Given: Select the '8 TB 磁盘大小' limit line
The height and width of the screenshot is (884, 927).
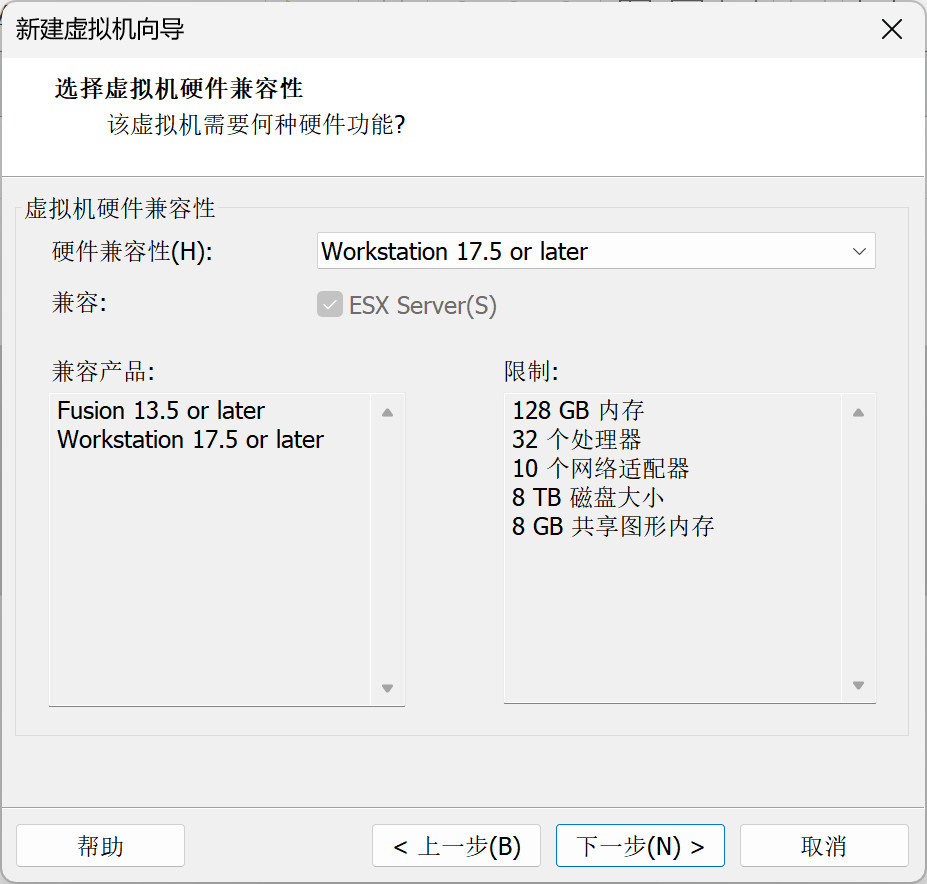Looking at the screenshot, I should tap(588, 497).
